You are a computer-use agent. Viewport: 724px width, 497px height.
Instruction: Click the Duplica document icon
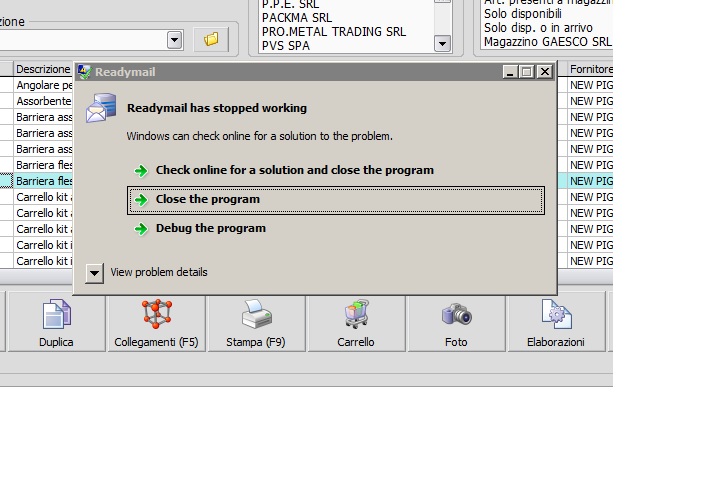pyautogui.click(x=56, y=314)
